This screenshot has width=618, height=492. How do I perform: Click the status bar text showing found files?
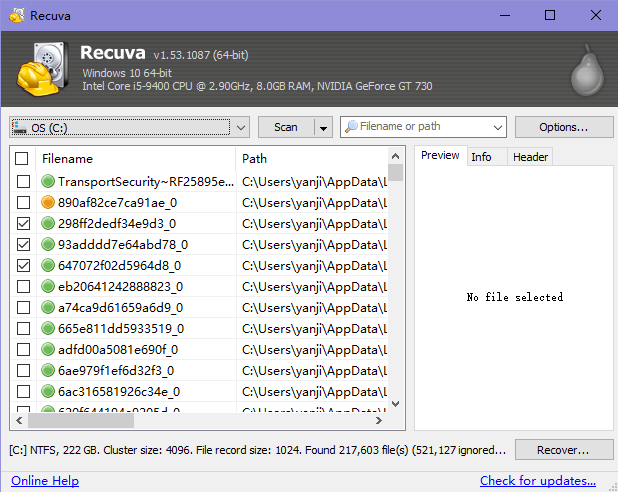click(x=258, y=450)
